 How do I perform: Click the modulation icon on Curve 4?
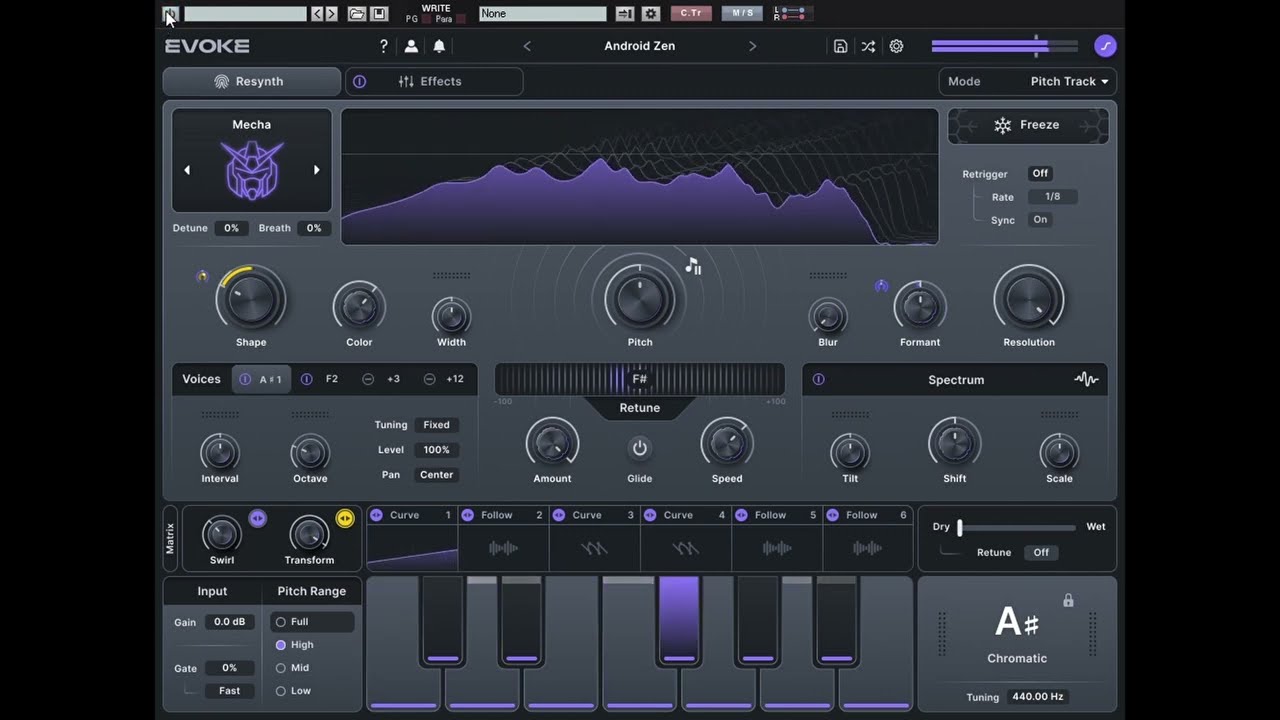pyautogui.click(x=650, y=515)
